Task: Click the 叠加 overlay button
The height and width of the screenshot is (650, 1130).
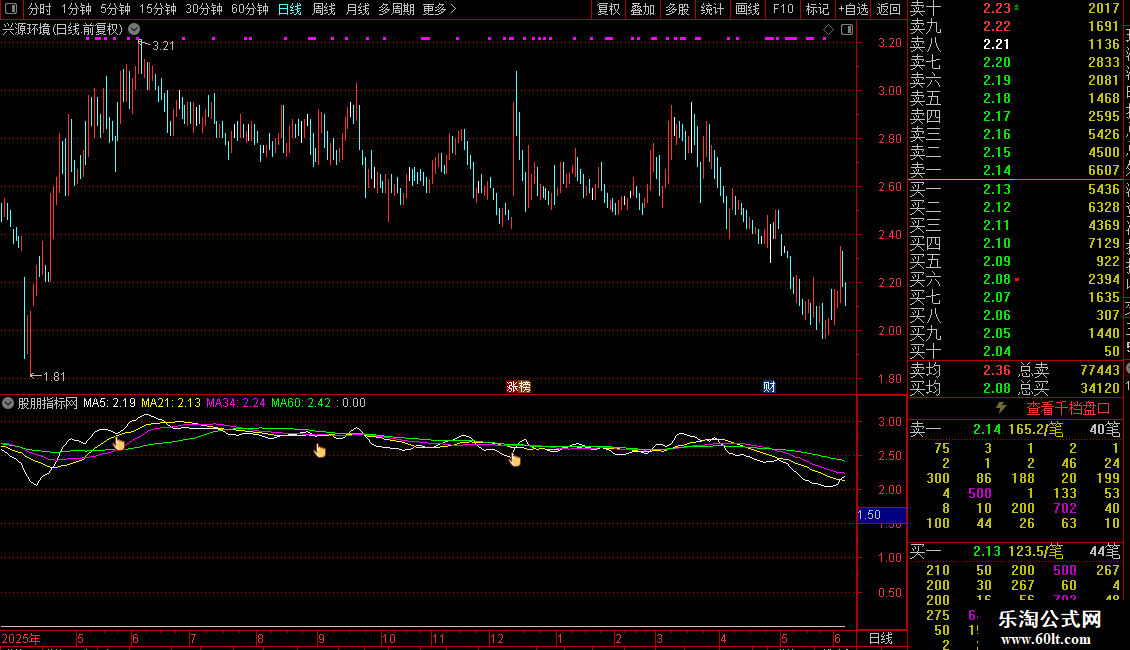Action: (x=642, y=9)
